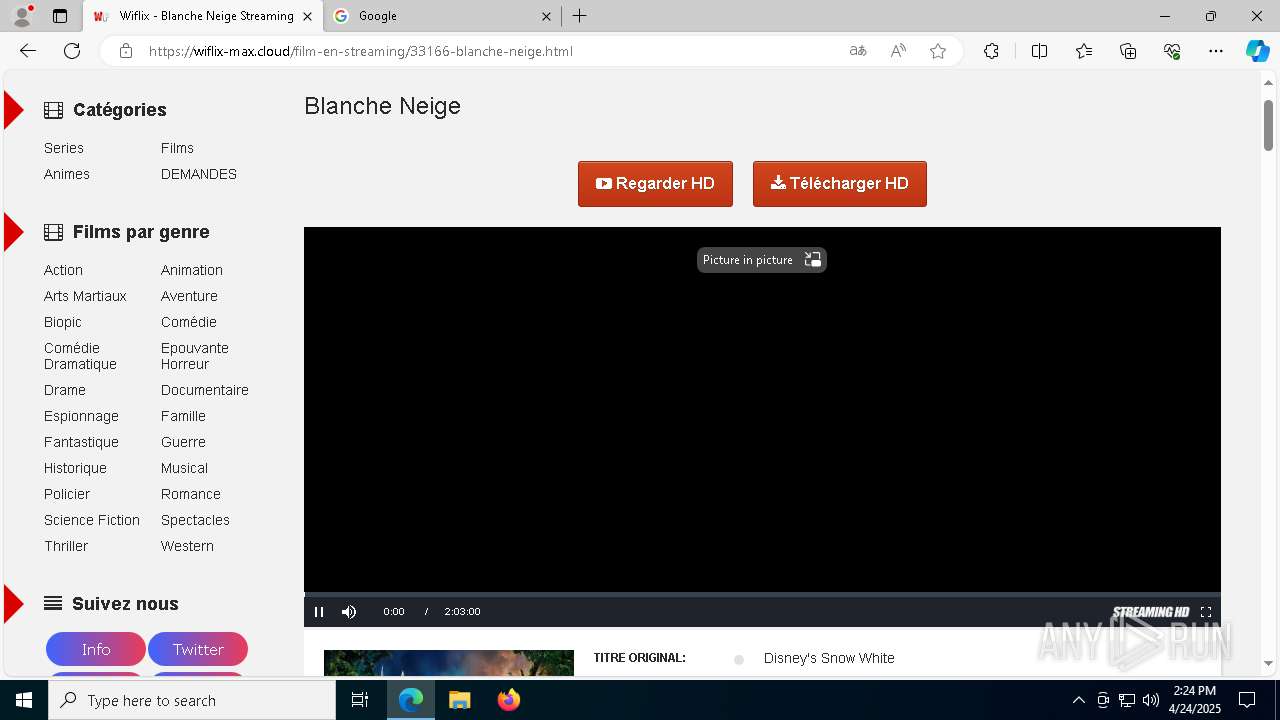Click the Télécharger HD button
Screen dimensions: 1280x720
click(840, 184)
